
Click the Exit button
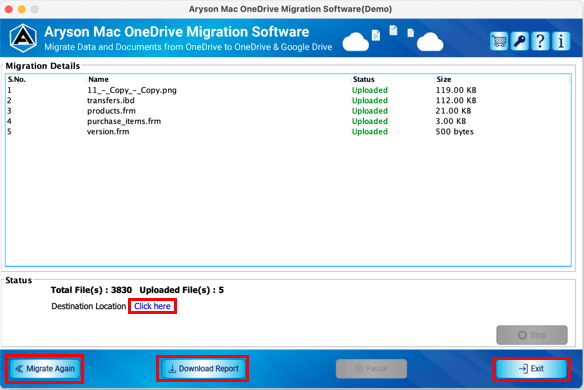coord(531,369)
